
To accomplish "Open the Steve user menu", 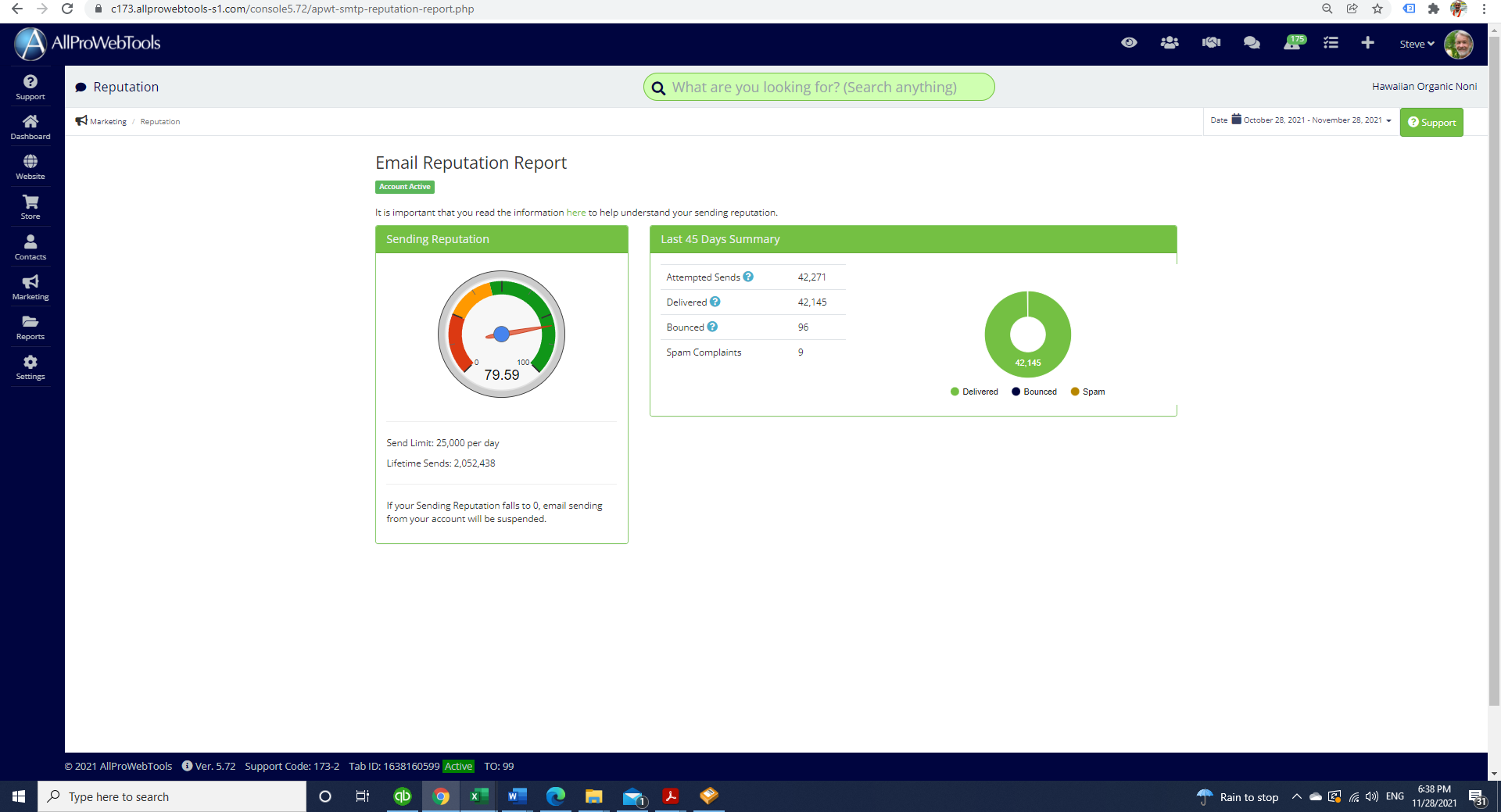I will tap(1417, 44).
